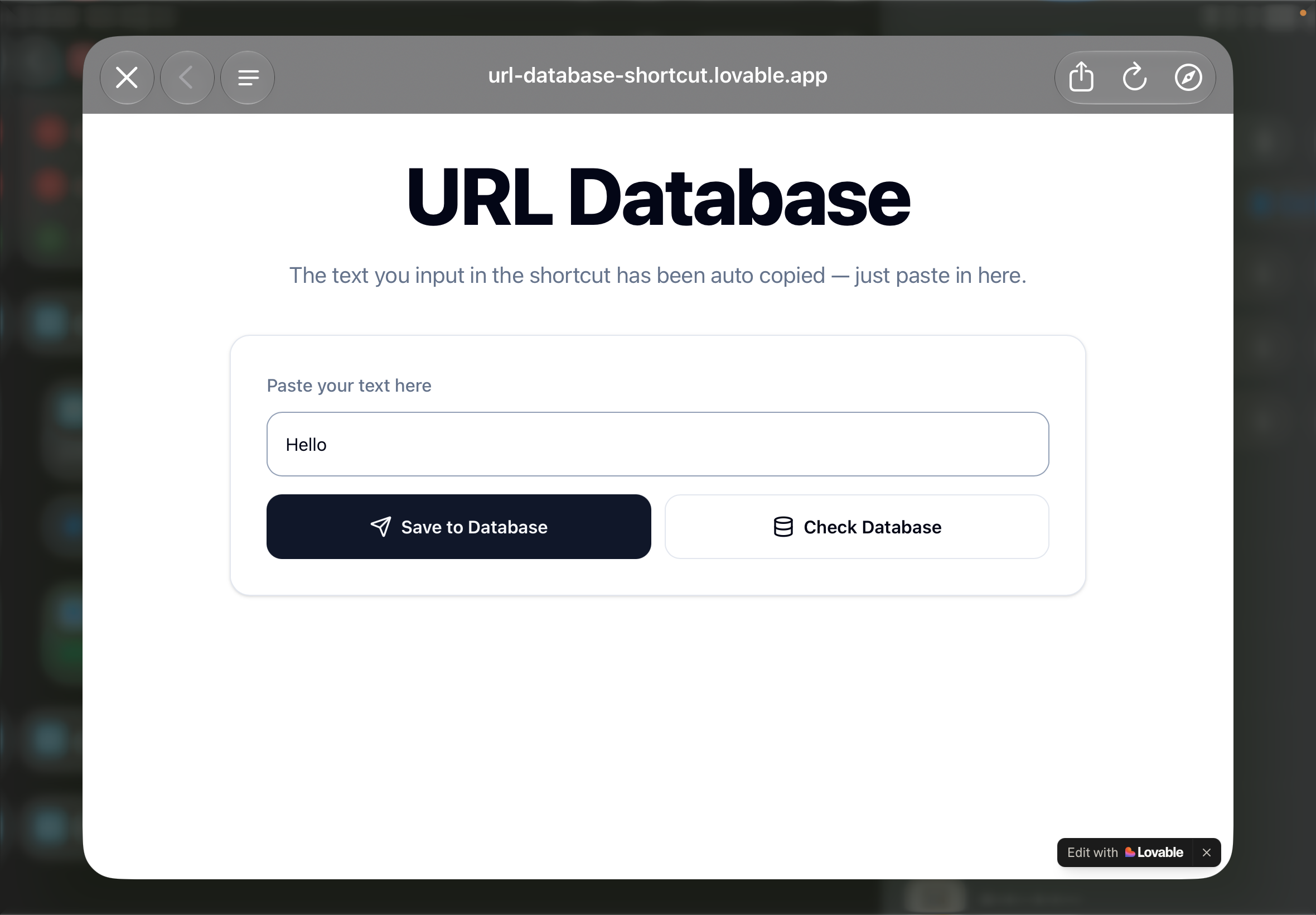The image size is (1316, 915).
Task: Click the auto copied subtitle text
Action: [x=657, y=276]
